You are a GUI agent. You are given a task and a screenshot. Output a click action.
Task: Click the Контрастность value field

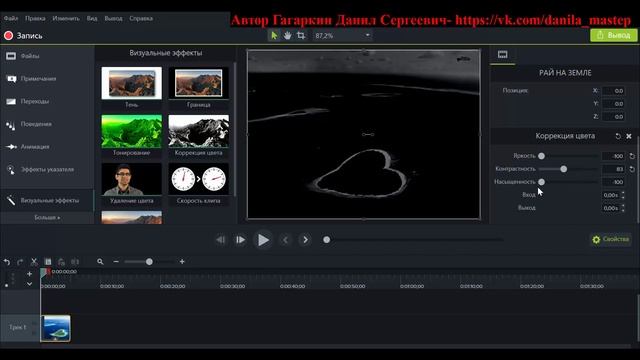coord(613,169)
